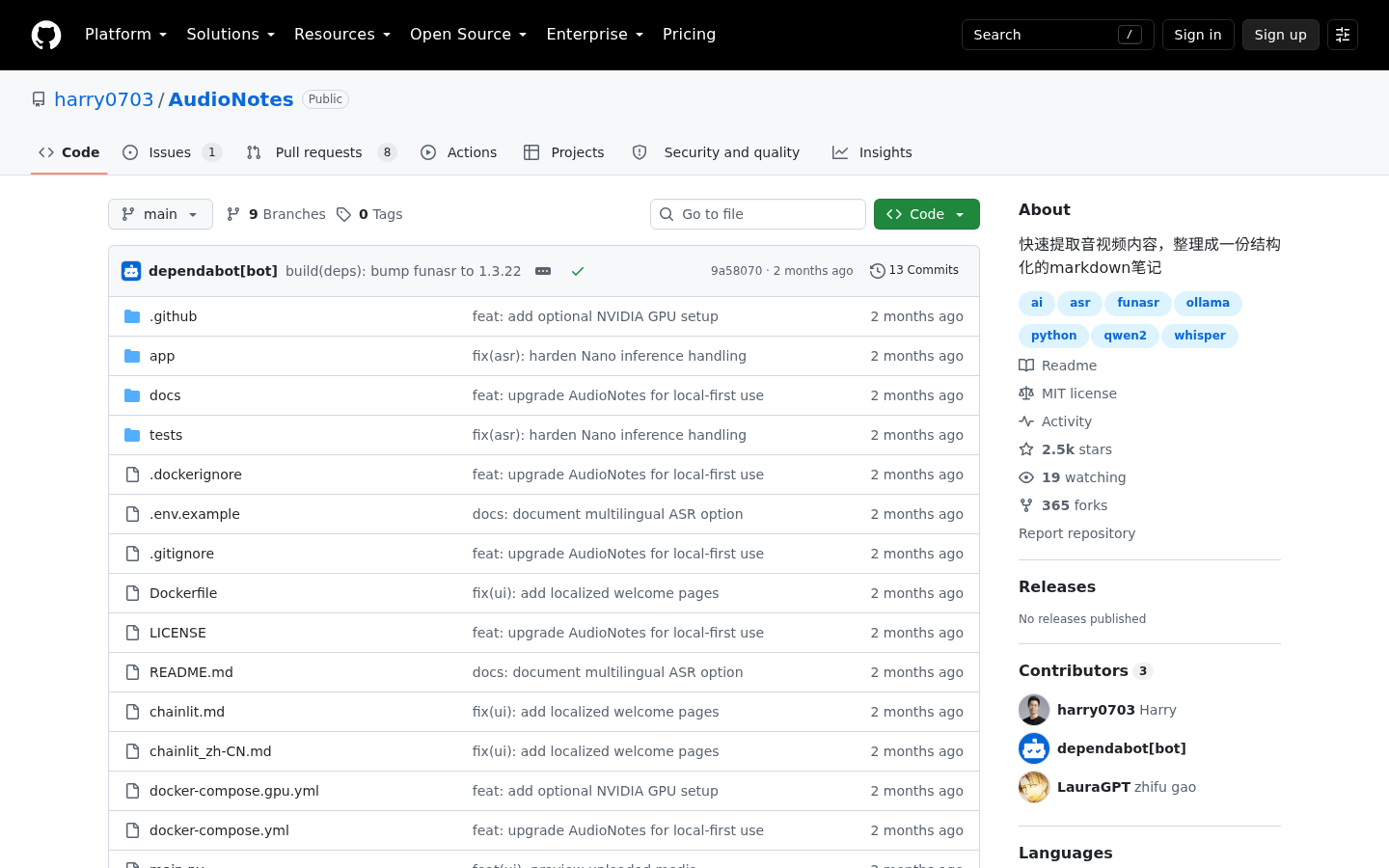Click the docs folder icon
This screenshot has height=868, width=1389.
(132, 395)
